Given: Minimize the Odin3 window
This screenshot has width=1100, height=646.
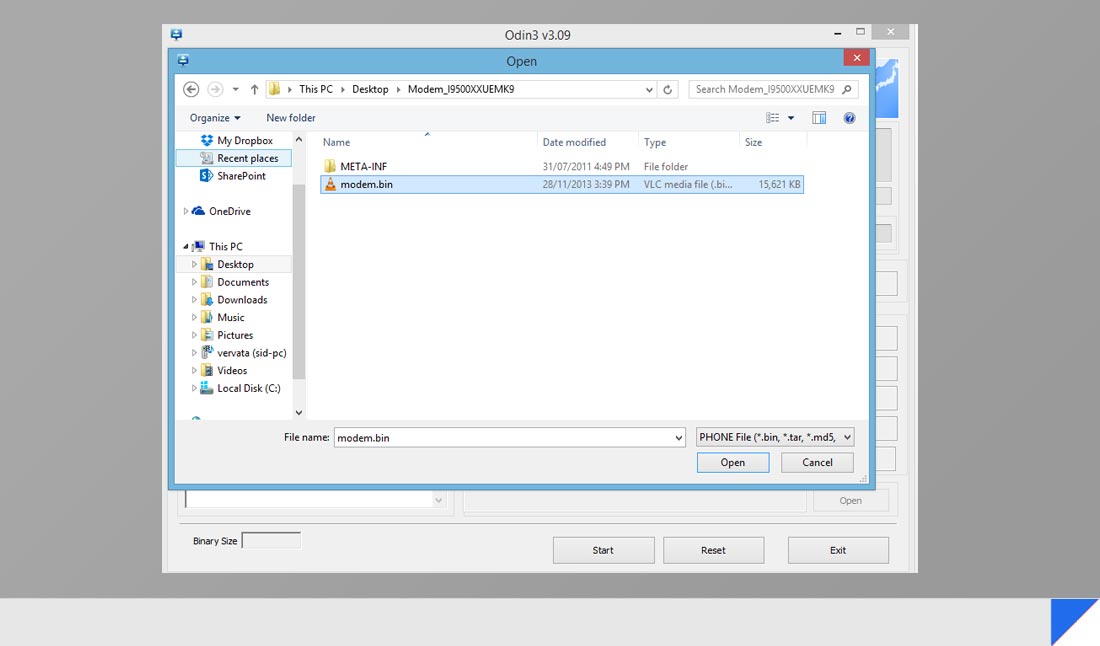Looking at the screenshot, I should click(838, 33).
